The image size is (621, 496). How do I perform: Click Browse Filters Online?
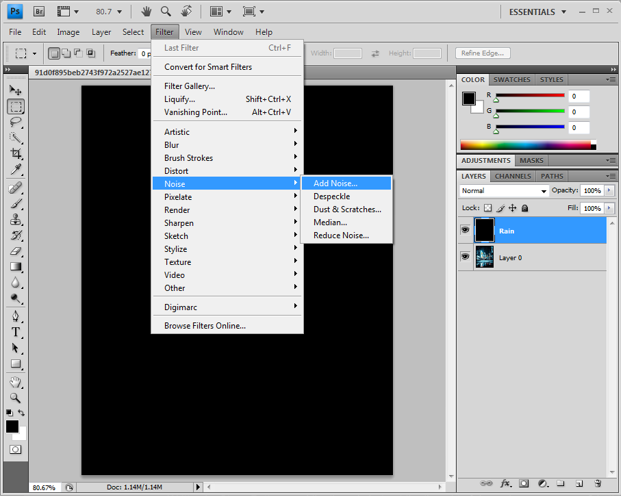205,326
